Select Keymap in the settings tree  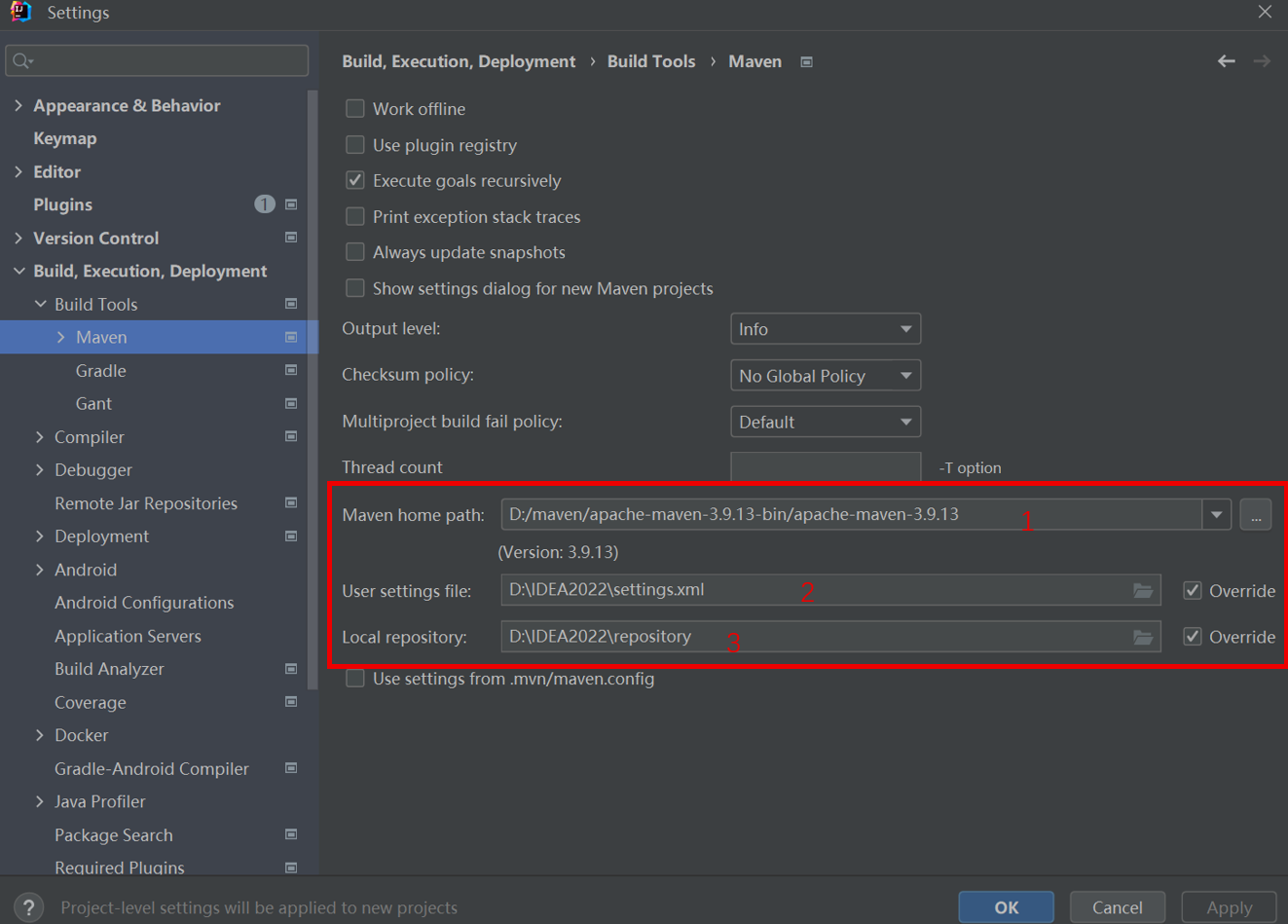click(x=65, y=138)
